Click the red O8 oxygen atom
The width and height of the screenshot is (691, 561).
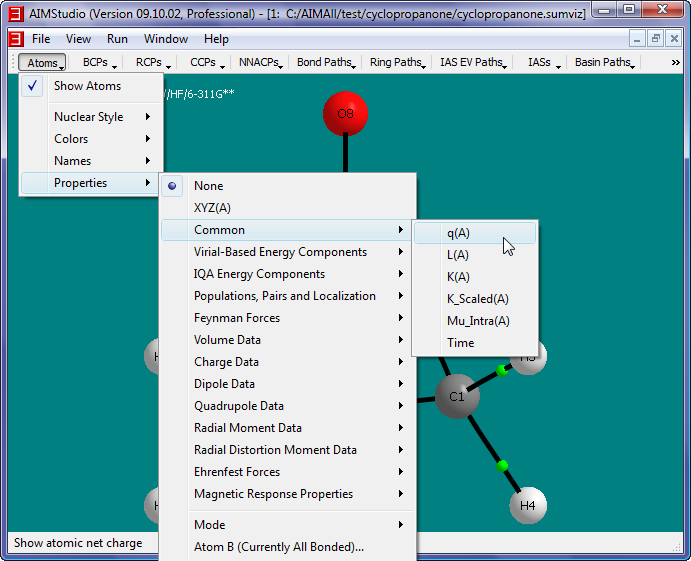point(345,114)
